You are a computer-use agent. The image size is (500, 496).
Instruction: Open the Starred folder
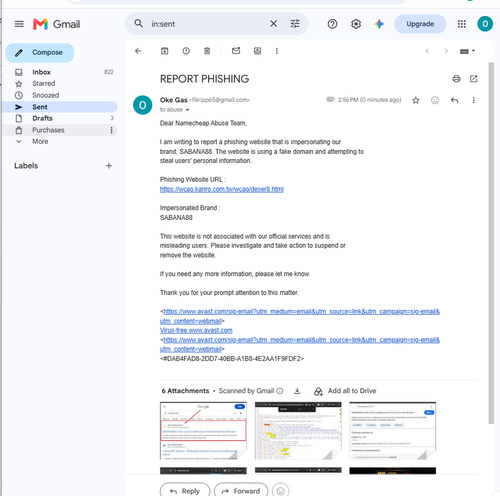click(60, 84)
